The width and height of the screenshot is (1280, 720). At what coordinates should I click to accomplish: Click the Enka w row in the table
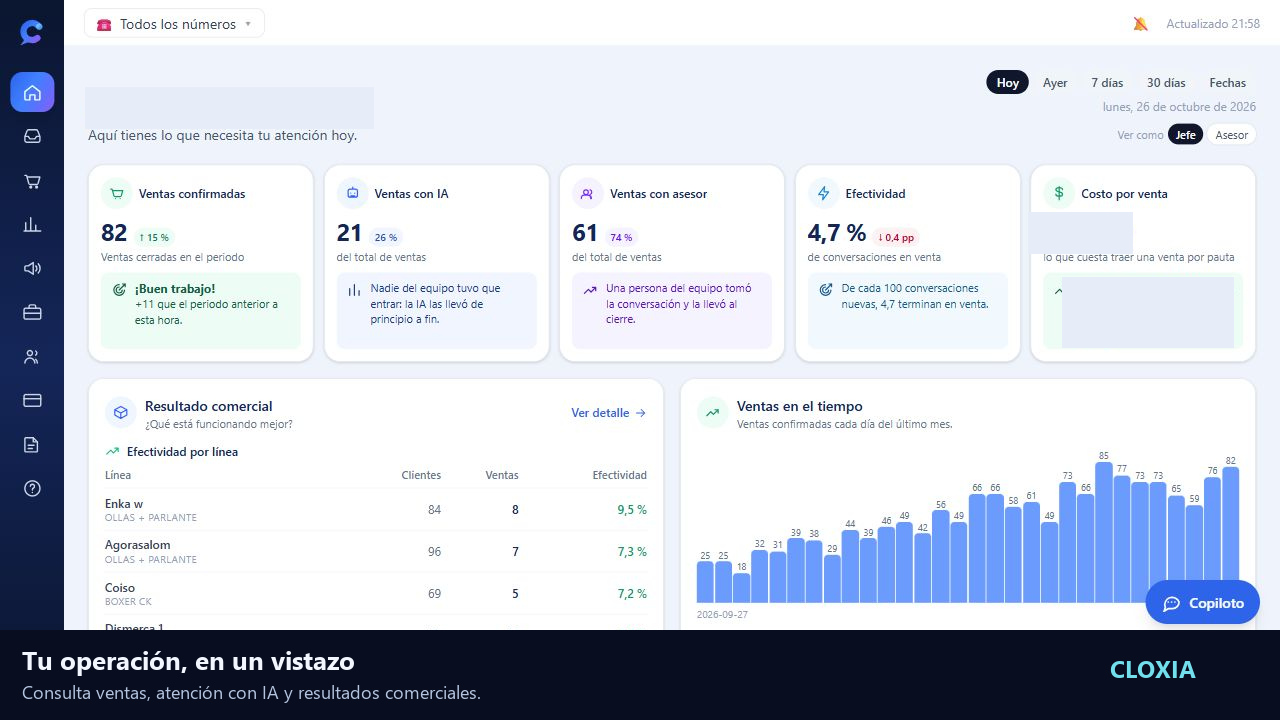tap(376, 510)
